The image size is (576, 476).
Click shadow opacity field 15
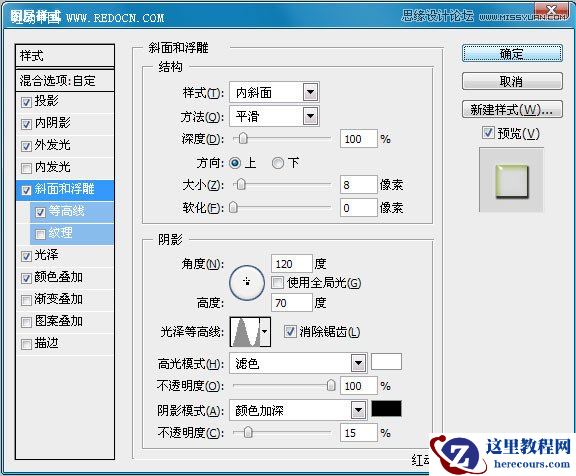359,433
